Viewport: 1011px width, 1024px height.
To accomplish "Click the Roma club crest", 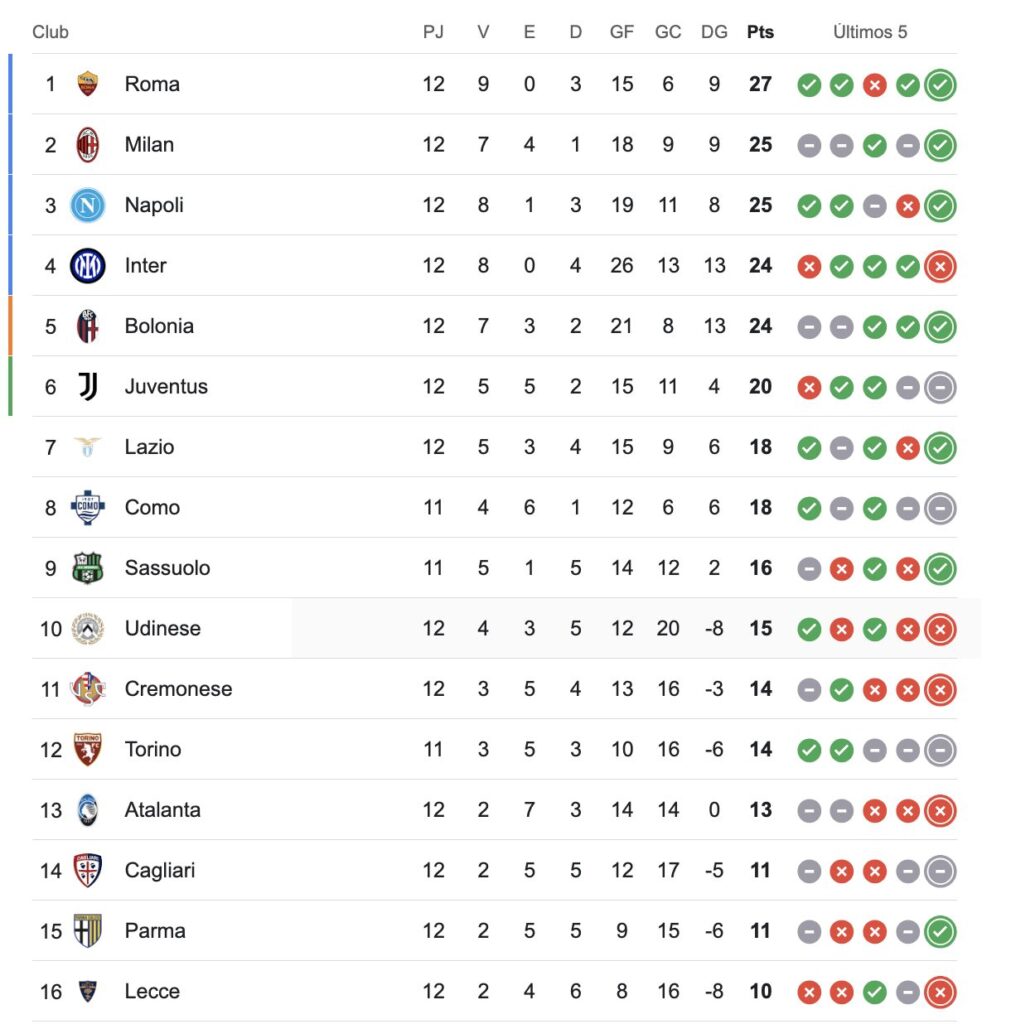I will coord(88,84).
